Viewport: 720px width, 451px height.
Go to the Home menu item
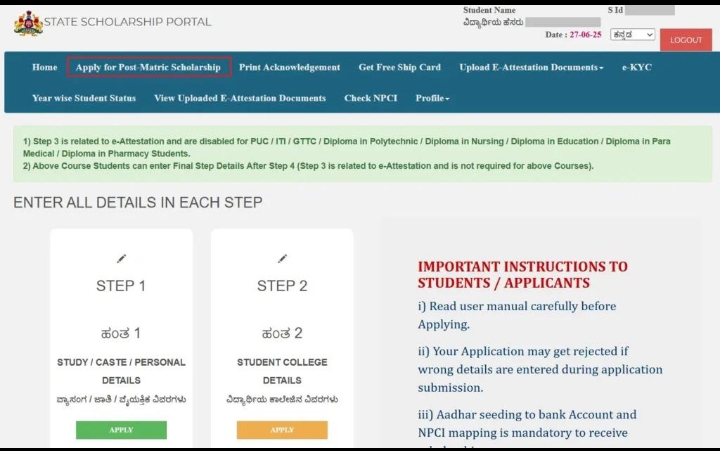pyautogui.click(x=44, y=68)
